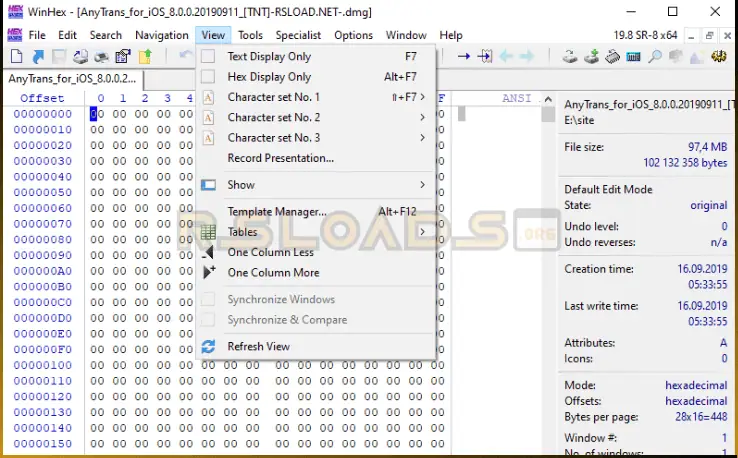Click the scroll up arrow of hex view
738x458 pixels.
tap(549, 98)
